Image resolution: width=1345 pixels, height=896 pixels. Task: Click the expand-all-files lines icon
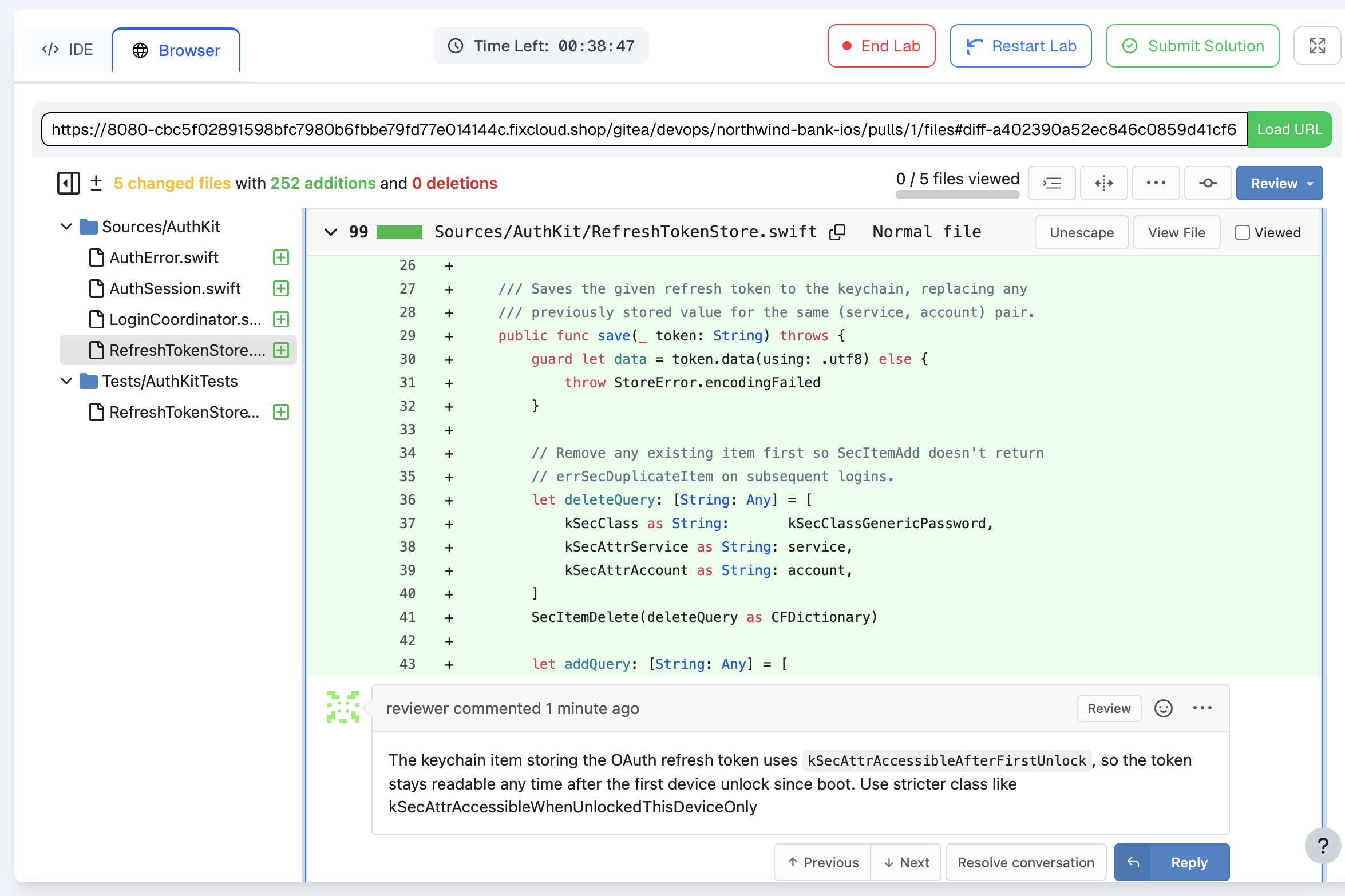point(1051,183)
